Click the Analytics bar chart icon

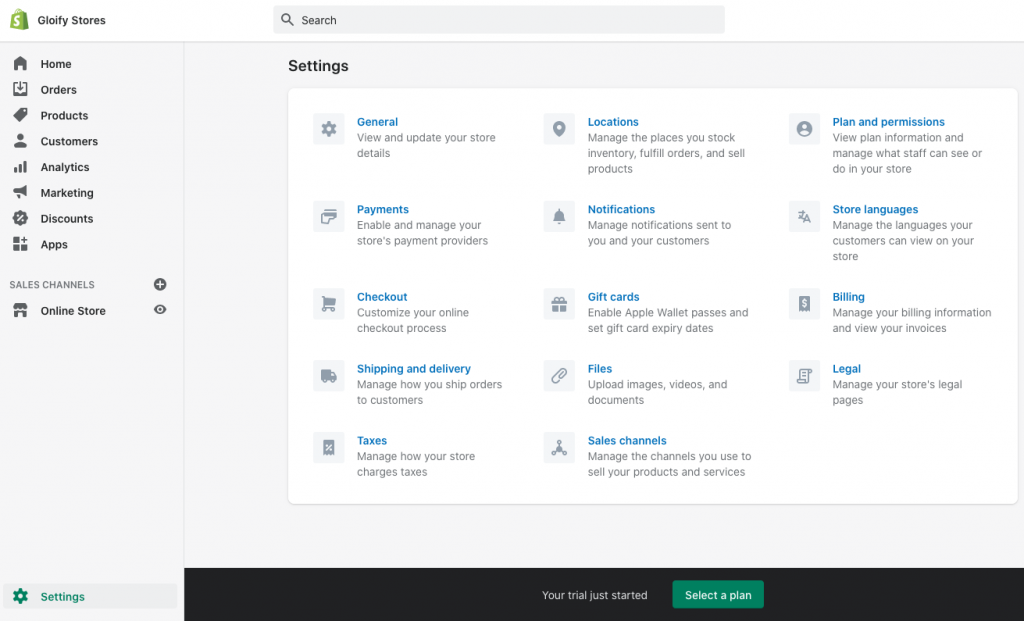pos(20,167)
